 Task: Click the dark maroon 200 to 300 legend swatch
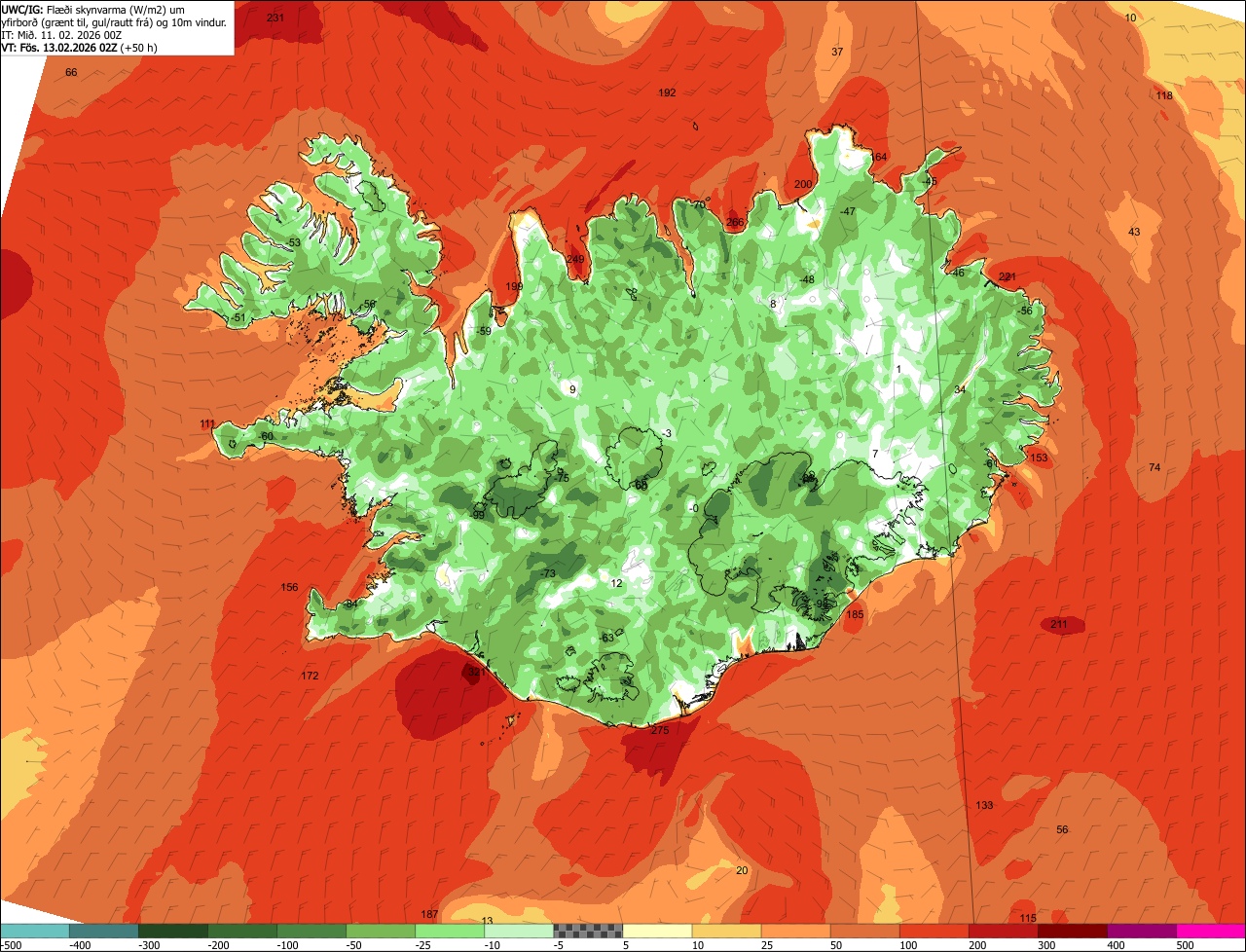tap(1073, 931)
